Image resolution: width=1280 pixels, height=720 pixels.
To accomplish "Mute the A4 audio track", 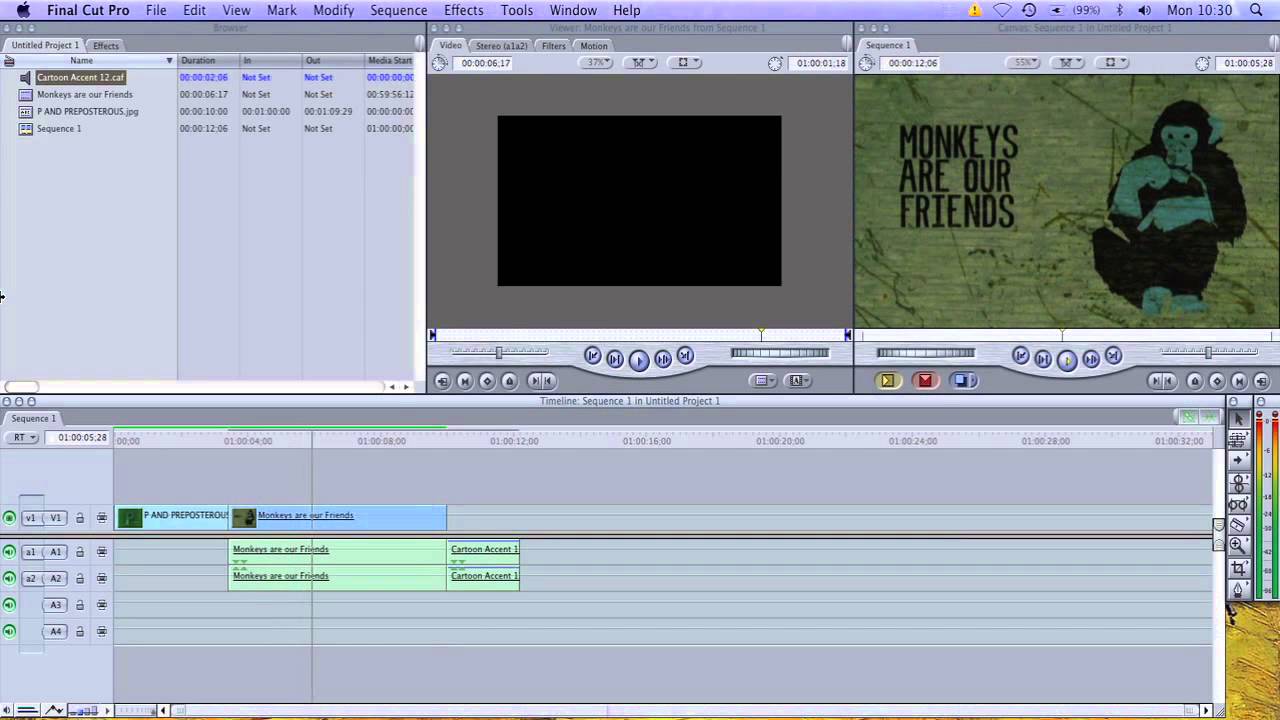I will coord(9,631).
